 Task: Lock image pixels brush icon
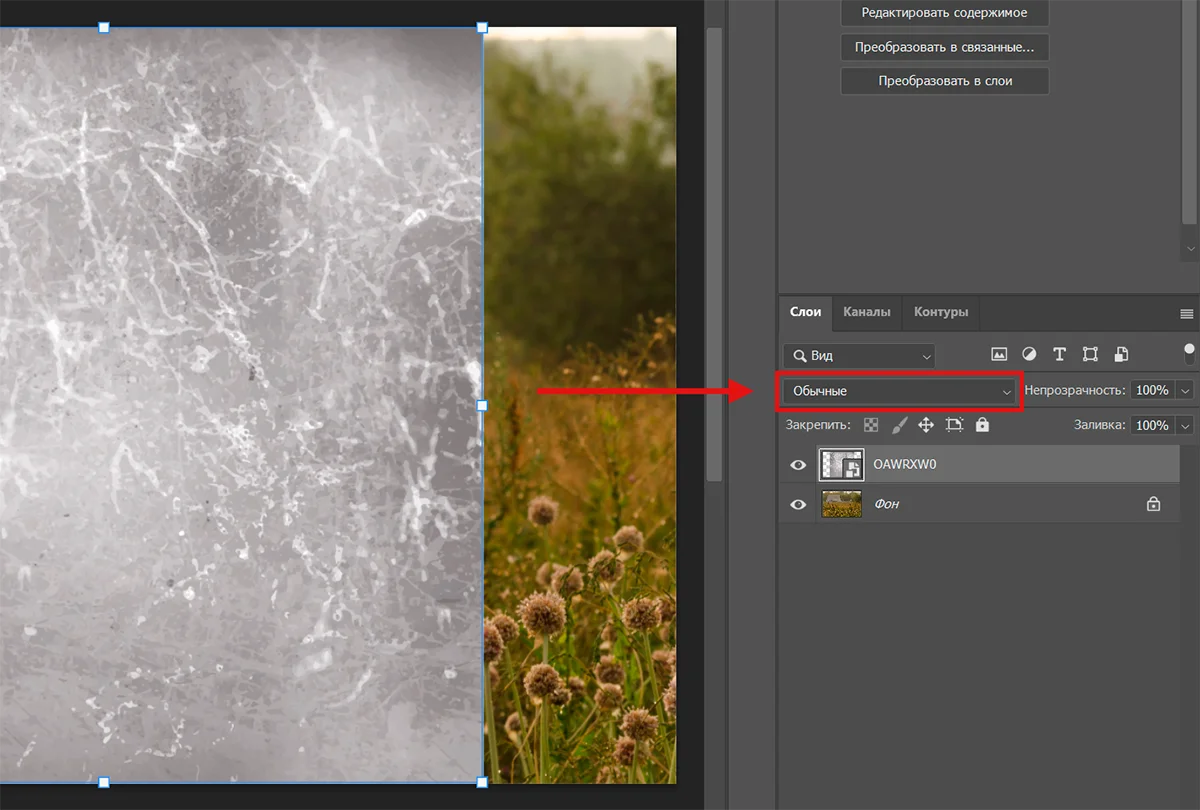(x=899, y=425)
